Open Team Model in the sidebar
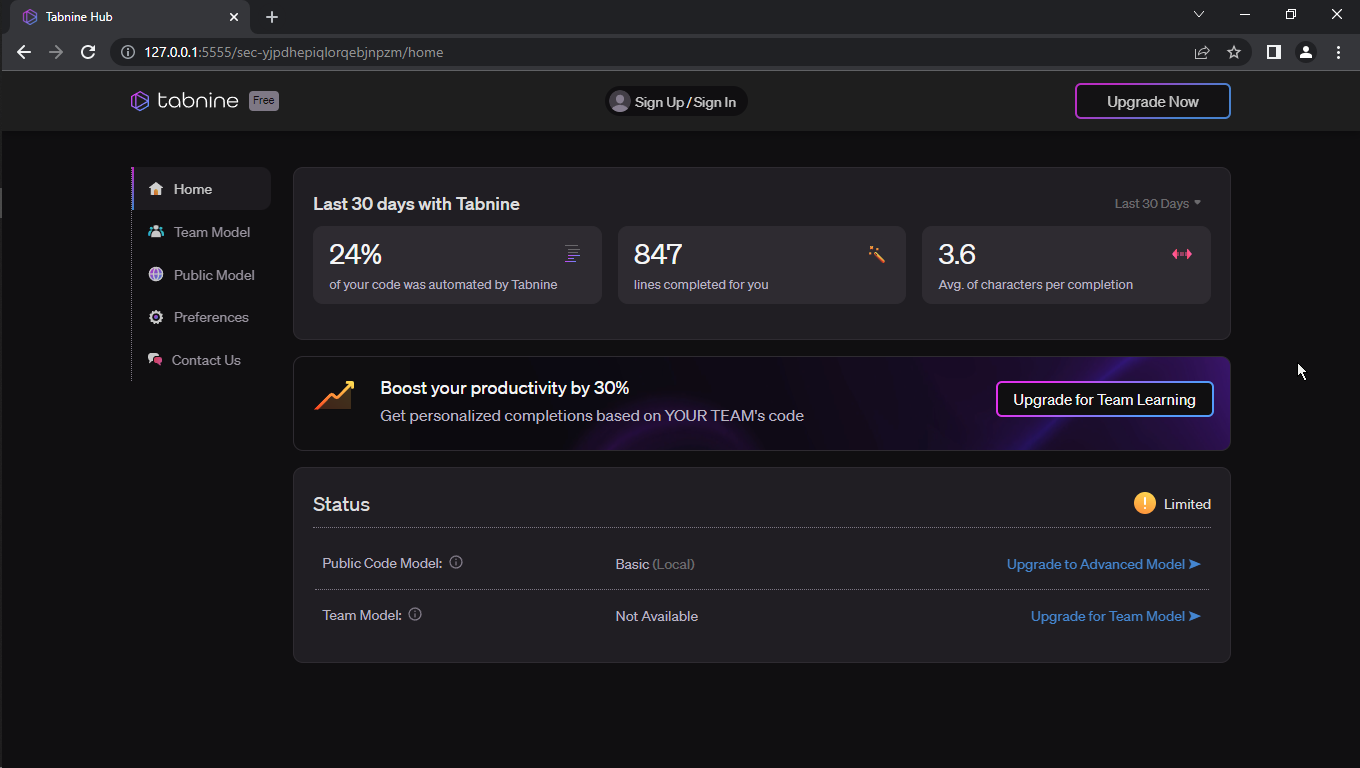This screenshot has width=1360, height=768. (201, 232)
